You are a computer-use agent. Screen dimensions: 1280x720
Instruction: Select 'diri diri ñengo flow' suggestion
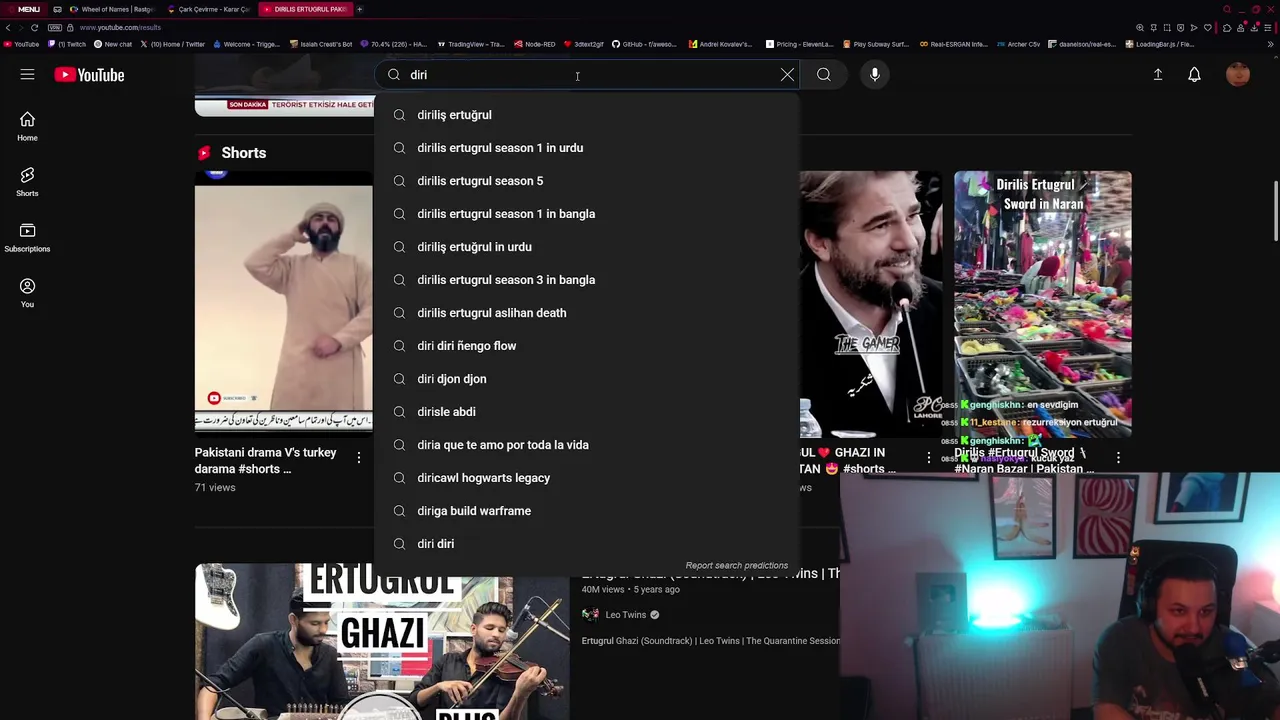tap(587, 346)
